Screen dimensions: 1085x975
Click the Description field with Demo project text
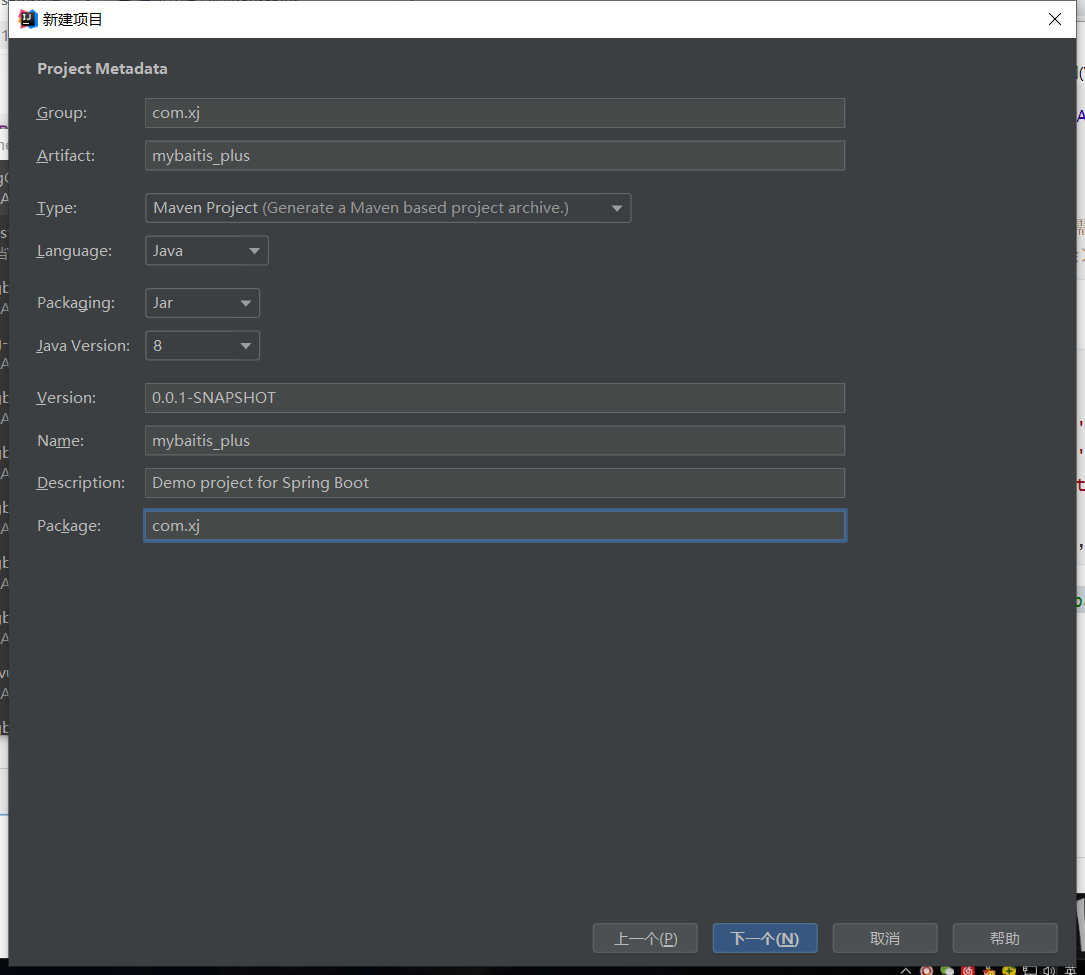click(495, 483)
